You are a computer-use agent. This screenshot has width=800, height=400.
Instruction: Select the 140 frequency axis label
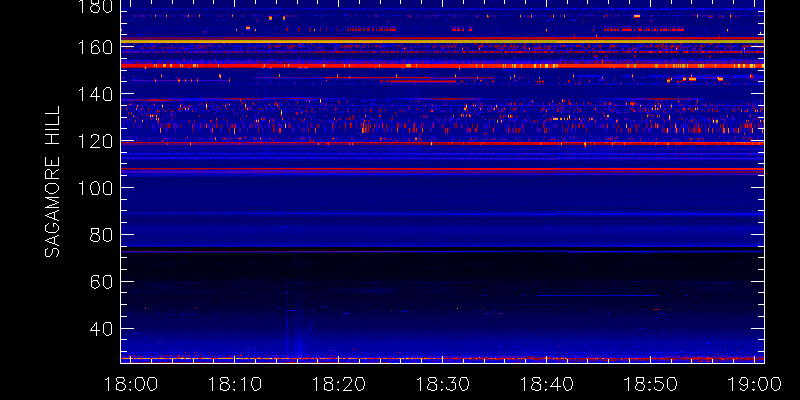coord(95,94)
